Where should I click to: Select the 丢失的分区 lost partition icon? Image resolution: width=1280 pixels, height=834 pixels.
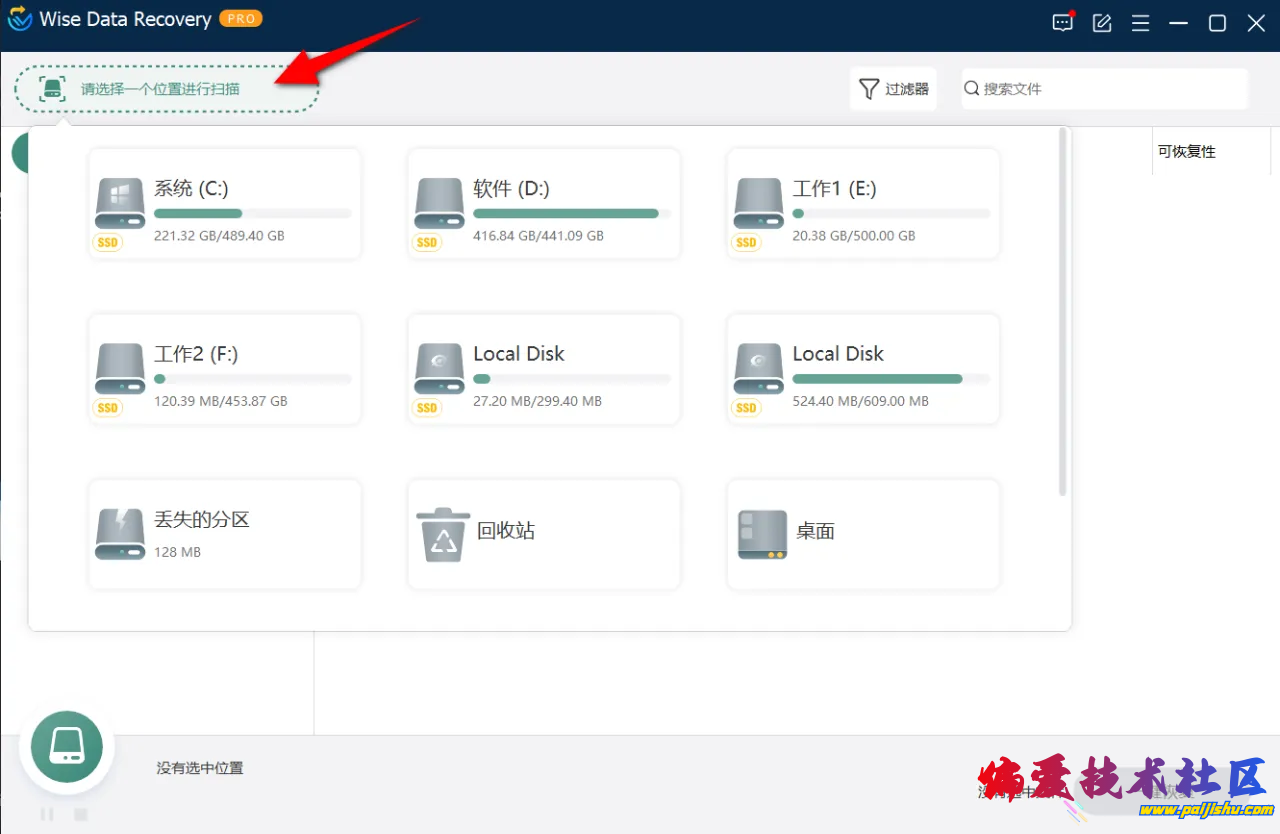120,534
